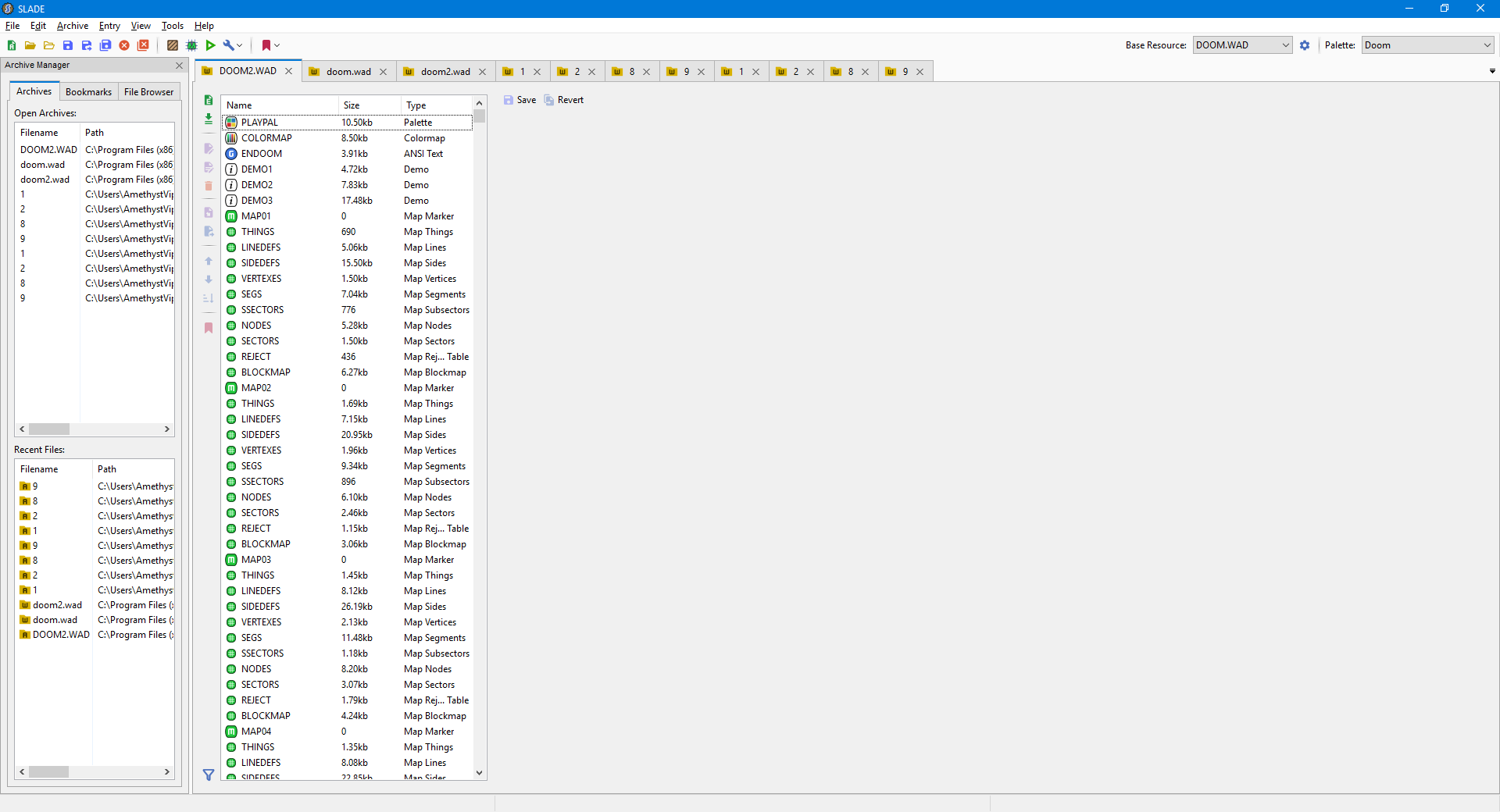Switch to the doom.wad archive tab
Viewport: 1500px width, 812px height.
(348, 72)
